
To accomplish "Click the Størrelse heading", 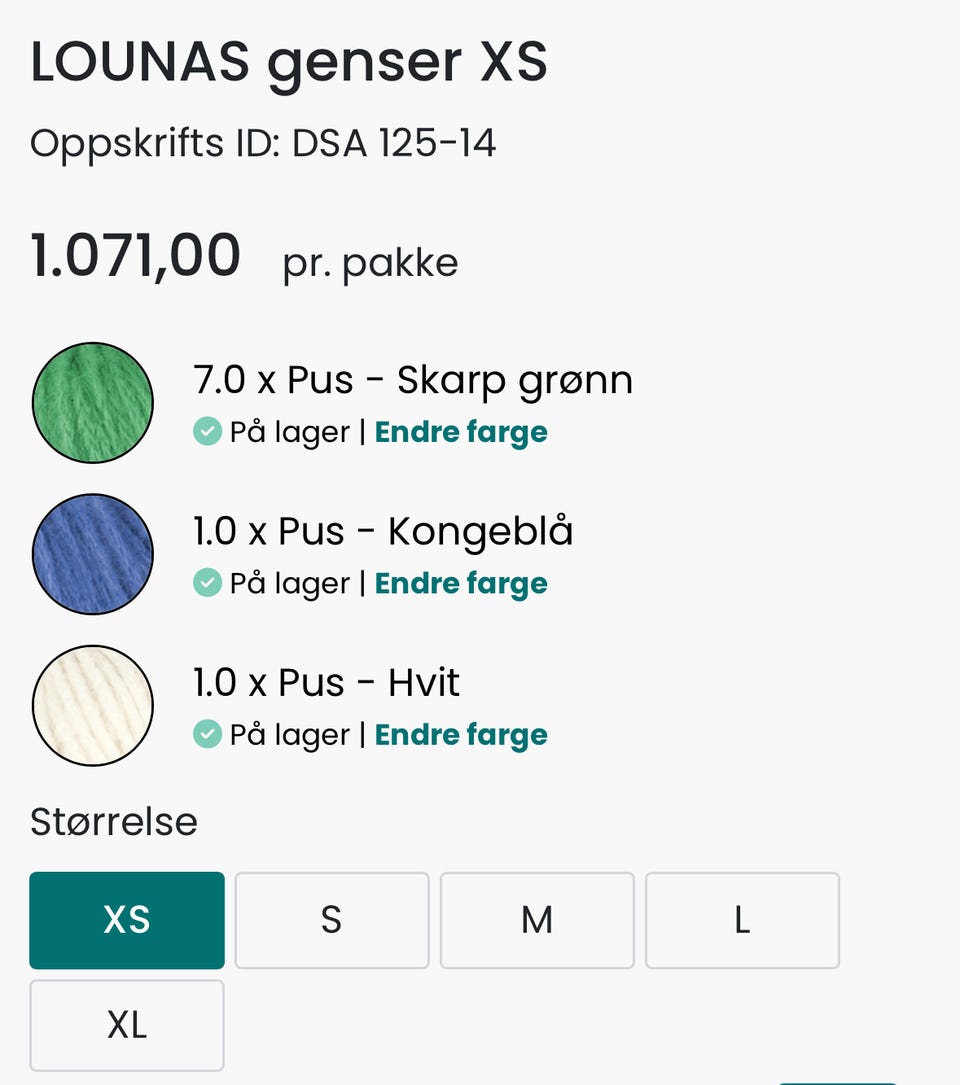I will 114,822.
